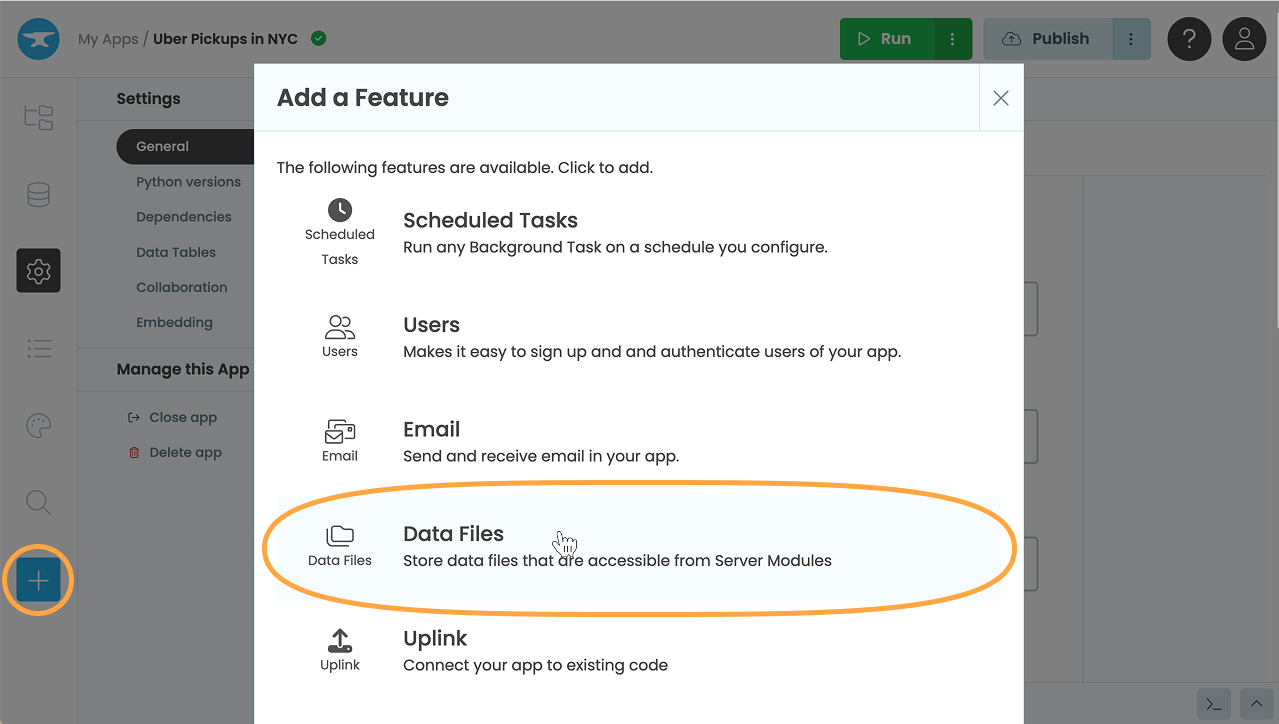Viewport: 1279px width, 724px height.
Task: Switch to the Python versions settings tab
Action: (188, 182)
